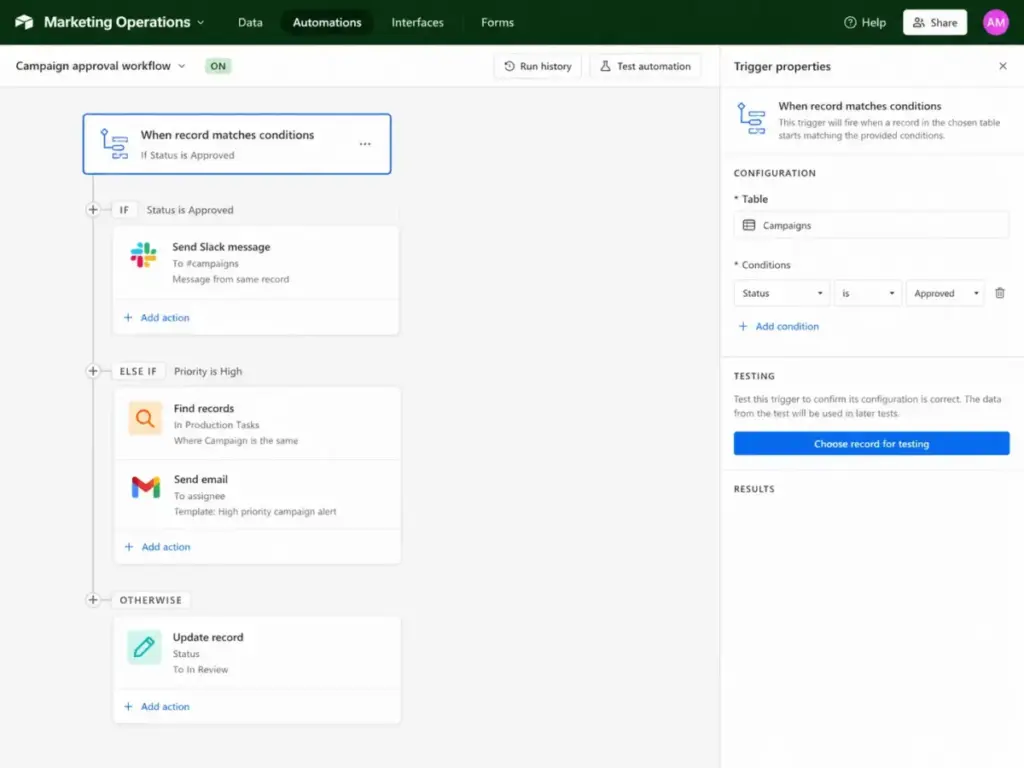Image resolution: width=1024 pixels, height=768 pixels.
Task: Select the Send email action
Action: (x=257, y=494)
